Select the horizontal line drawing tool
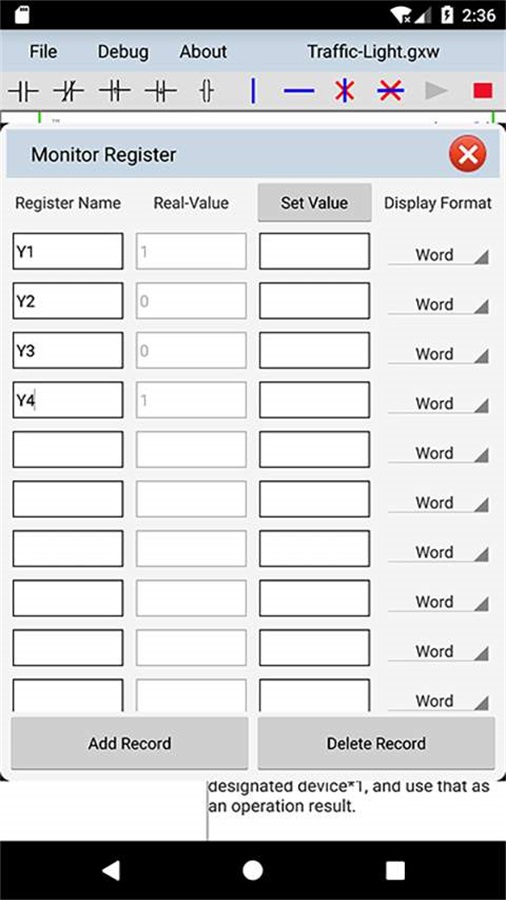 coord(299,91)
